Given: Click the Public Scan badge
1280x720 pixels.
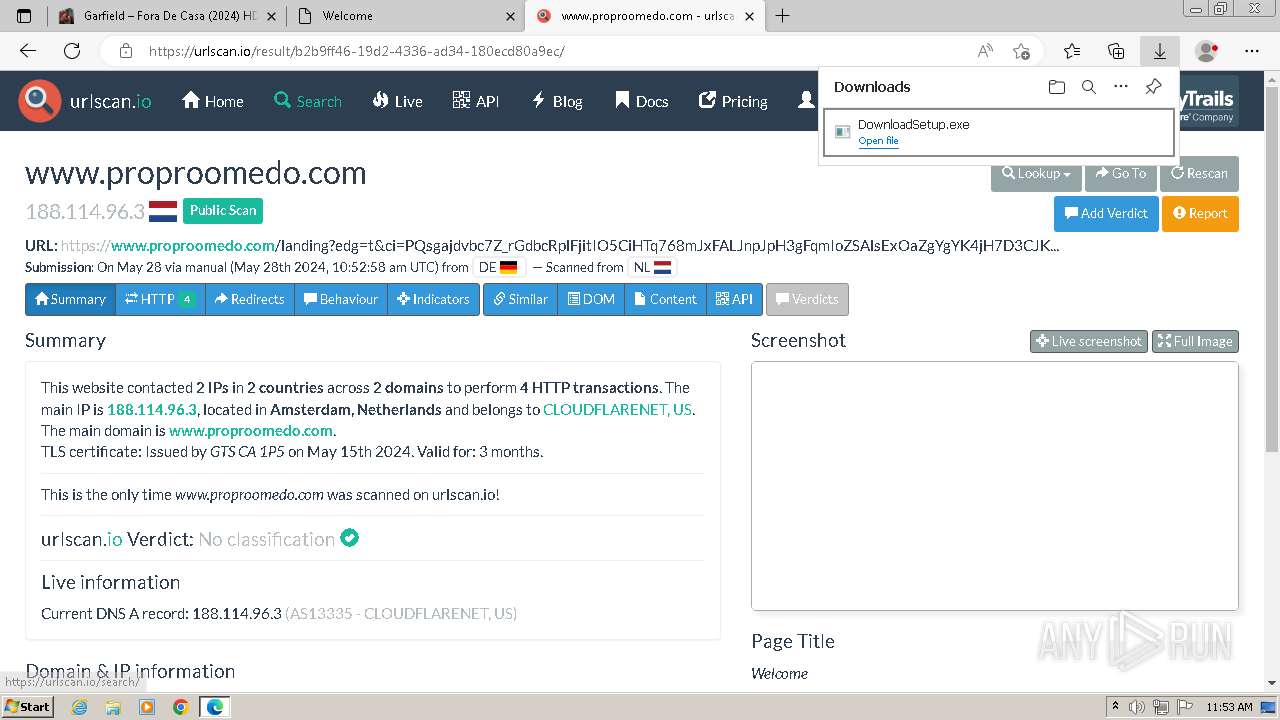Looking at the screenshot, I should point(223,210).
